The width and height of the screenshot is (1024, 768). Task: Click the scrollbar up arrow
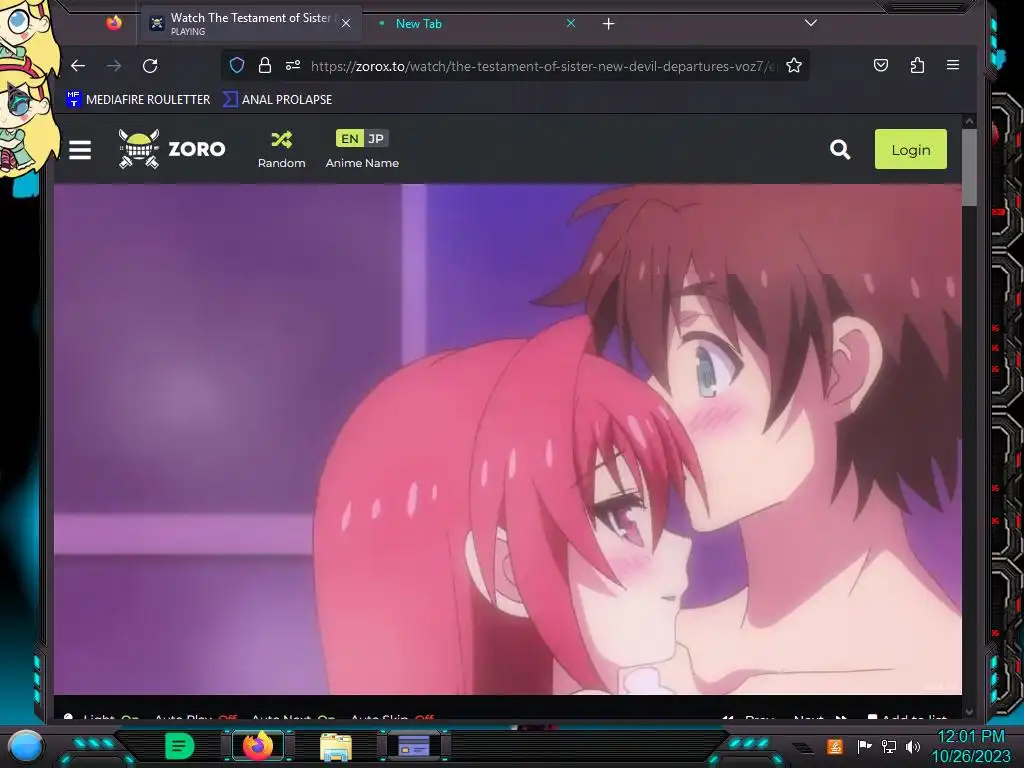969,121
